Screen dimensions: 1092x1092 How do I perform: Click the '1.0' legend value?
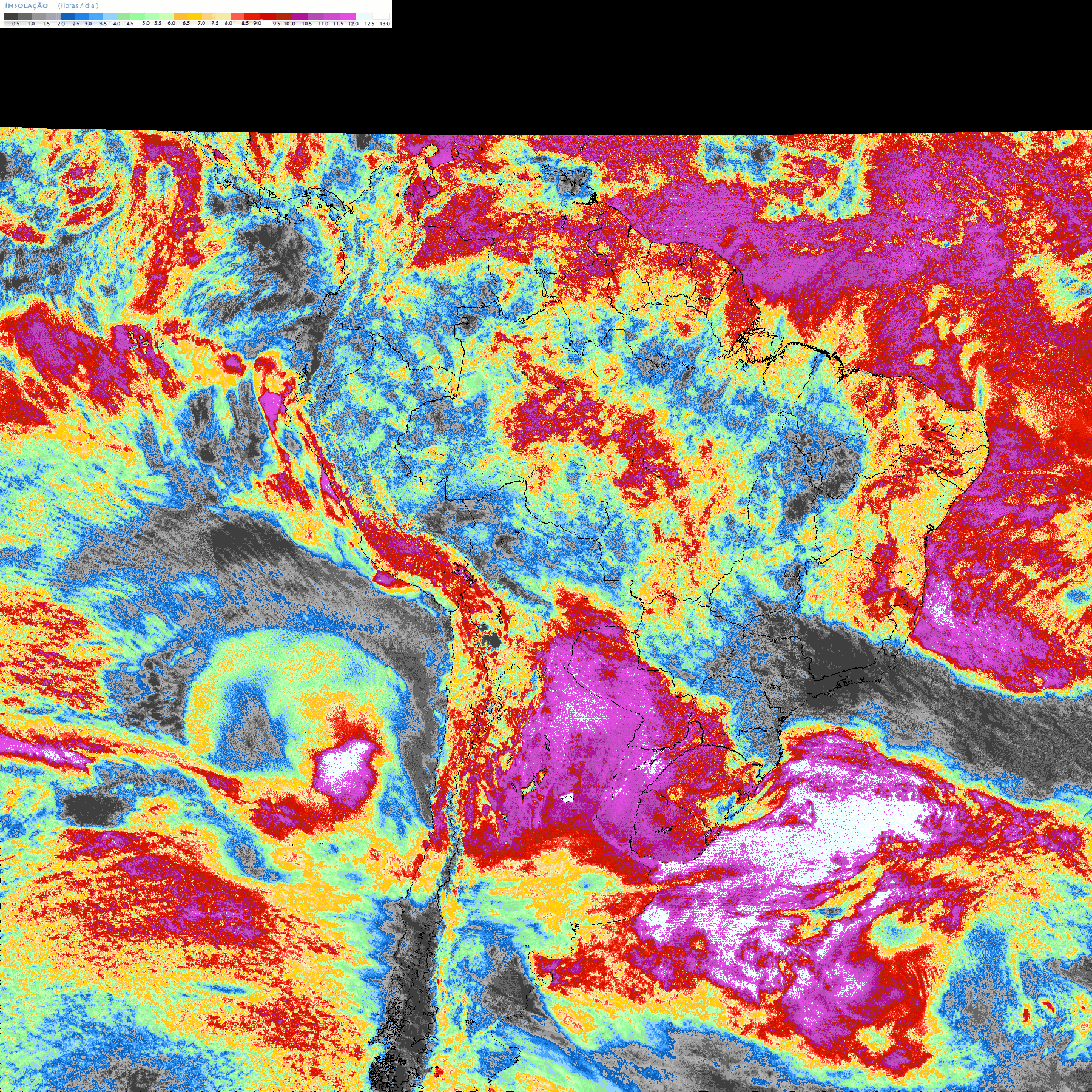click(31, 24)
